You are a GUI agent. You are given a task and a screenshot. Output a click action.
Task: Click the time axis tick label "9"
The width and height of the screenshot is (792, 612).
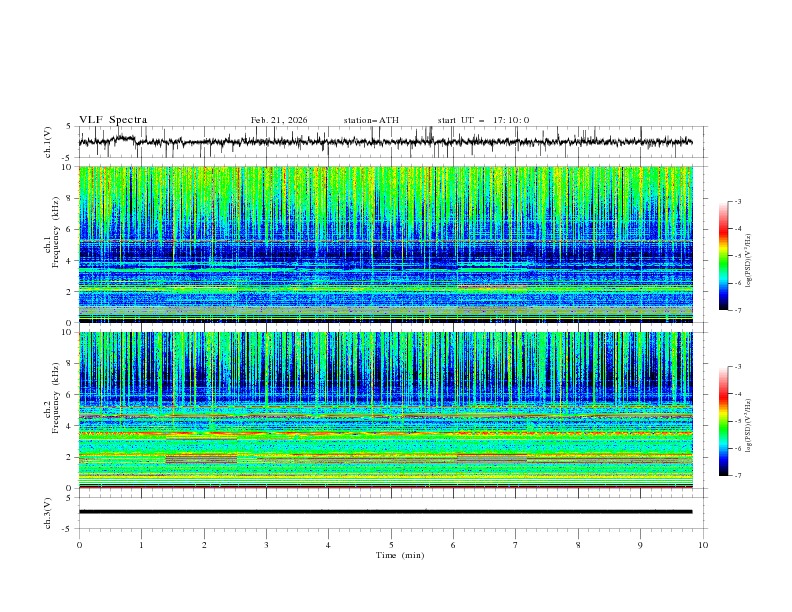click(640, 545)
